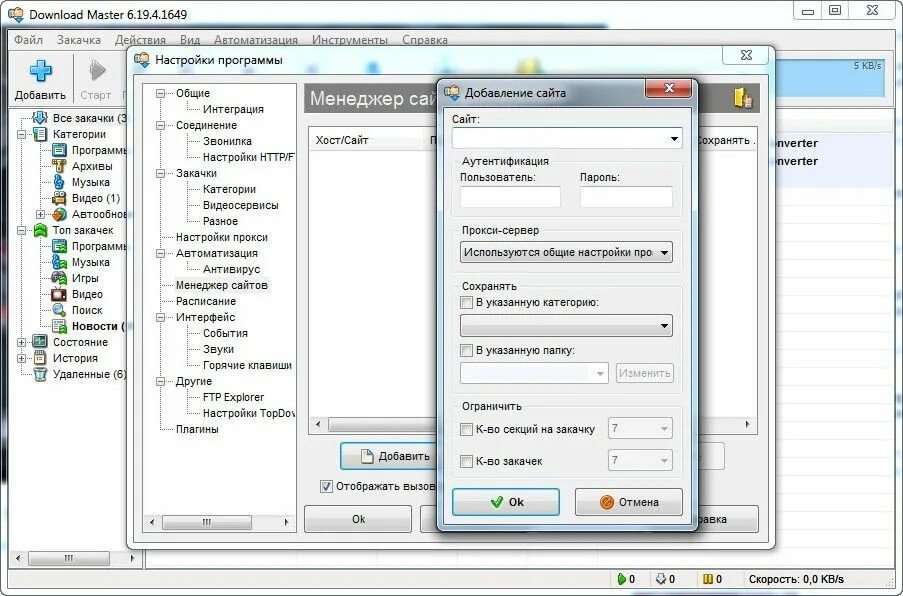Toggle К-во секций на закачку checkbox
This screenshot has width=903, height=596.
(x=466, y=429)
